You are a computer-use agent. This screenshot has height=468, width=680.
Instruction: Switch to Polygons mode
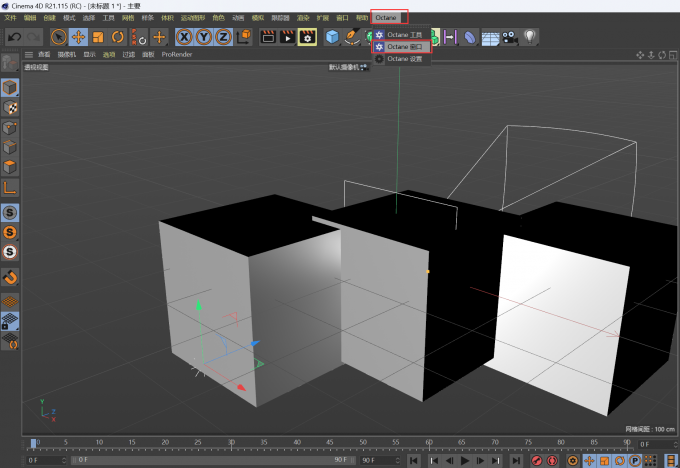click(x=10, y=167)
